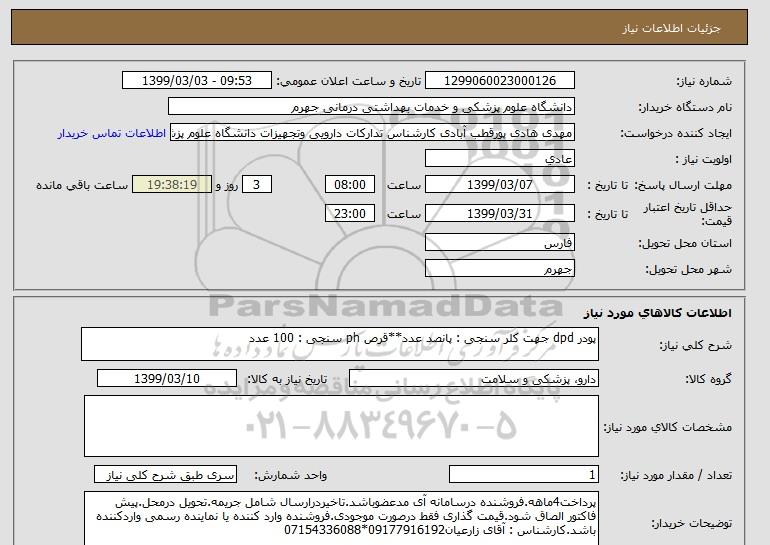Click general description text area پودر dpd

(x=340, y=344)
